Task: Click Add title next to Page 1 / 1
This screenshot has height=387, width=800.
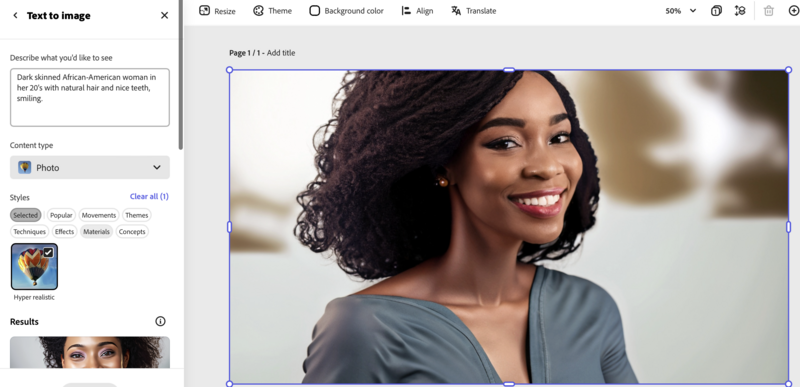Action: coord(281,53)
